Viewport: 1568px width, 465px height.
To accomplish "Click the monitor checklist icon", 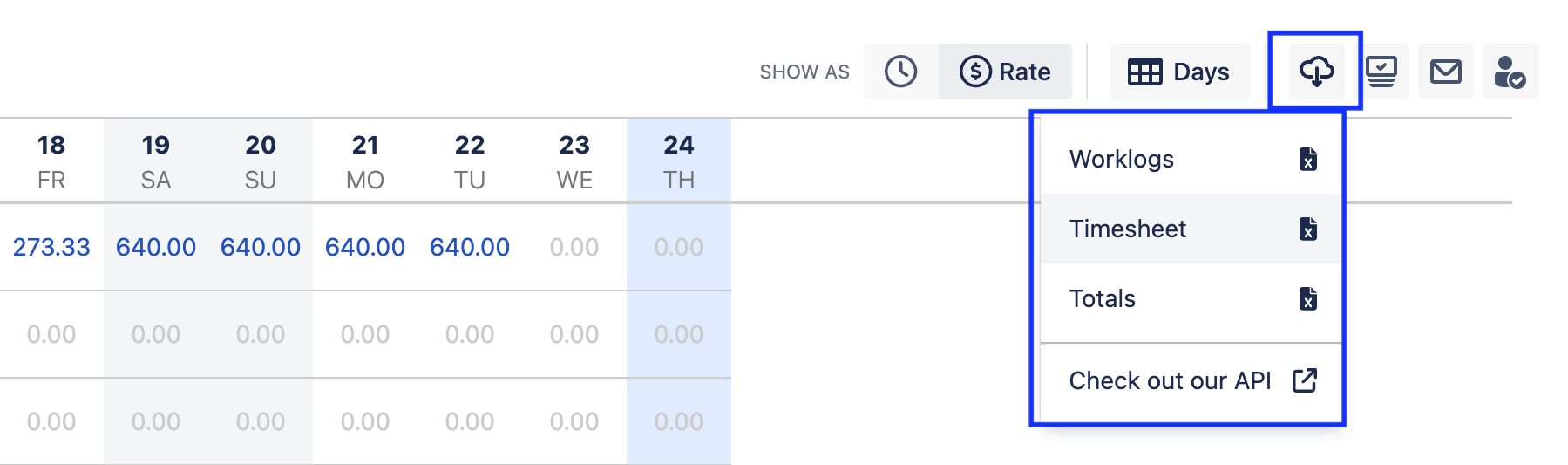I will point(1381,72).
